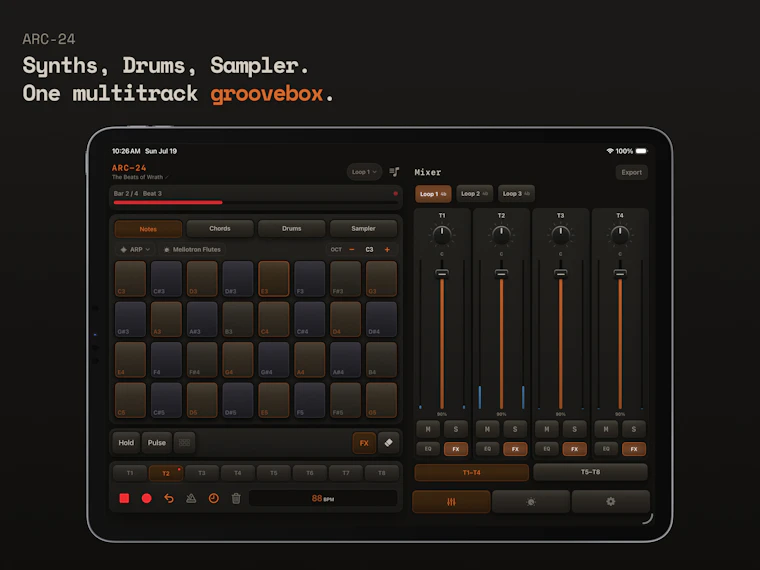Click the Mellotron Flutes instrument icon
Viewport: 760px width, 570px height.
point(167,250)
